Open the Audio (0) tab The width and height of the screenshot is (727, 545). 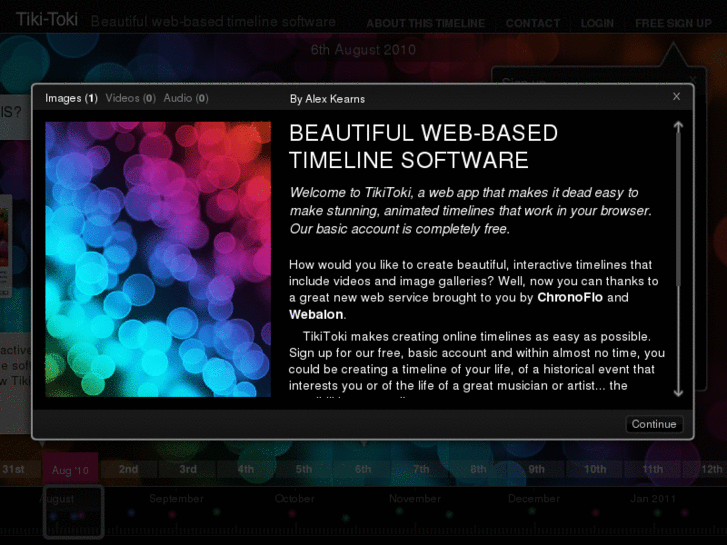click(x=186, y=98)
